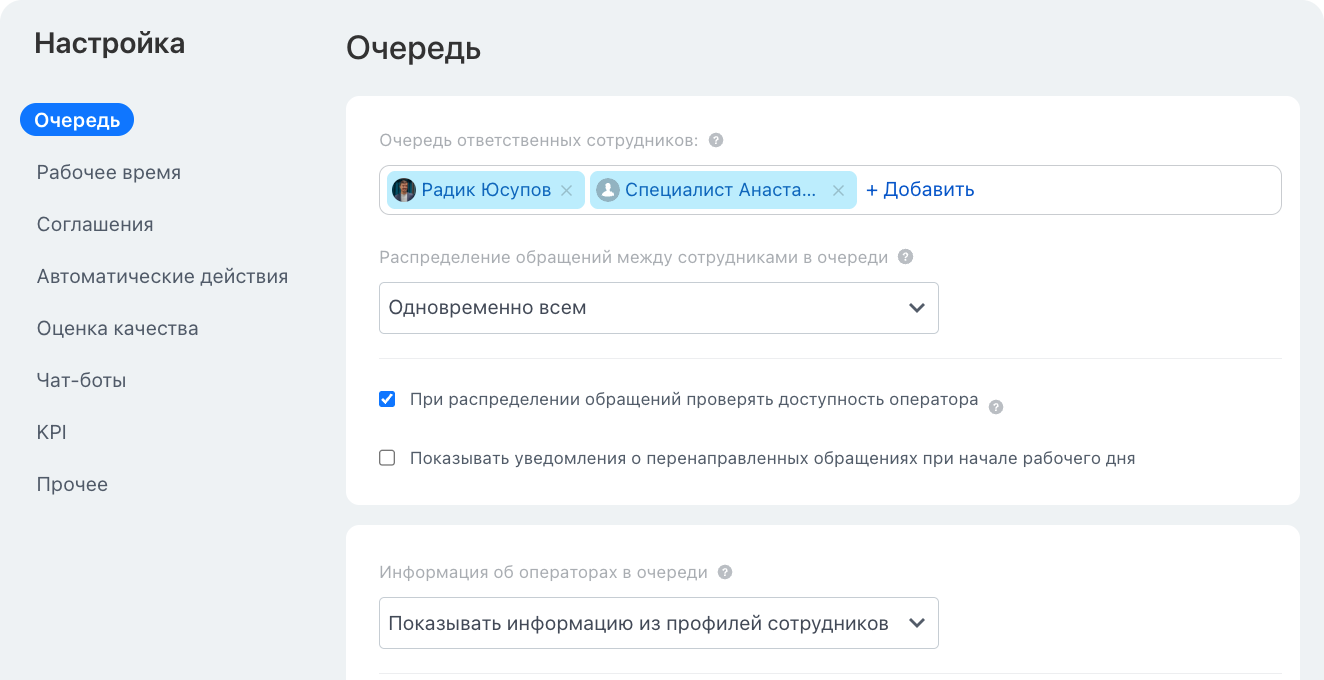Click label При распределении обращений проверять доступность
The image size is (1324, 680).
tap(694, 400)
